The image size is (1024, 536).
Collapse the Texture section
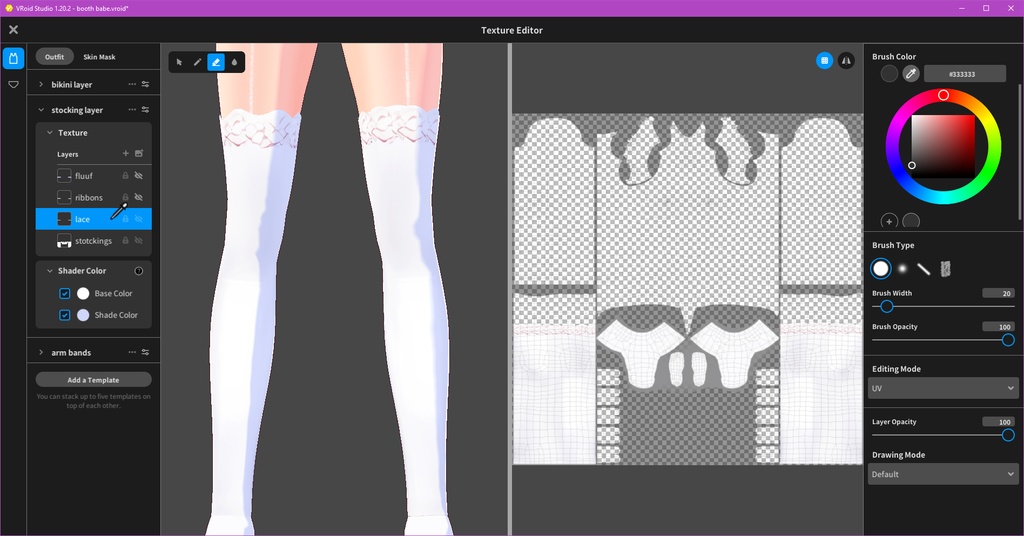[50, 133]
